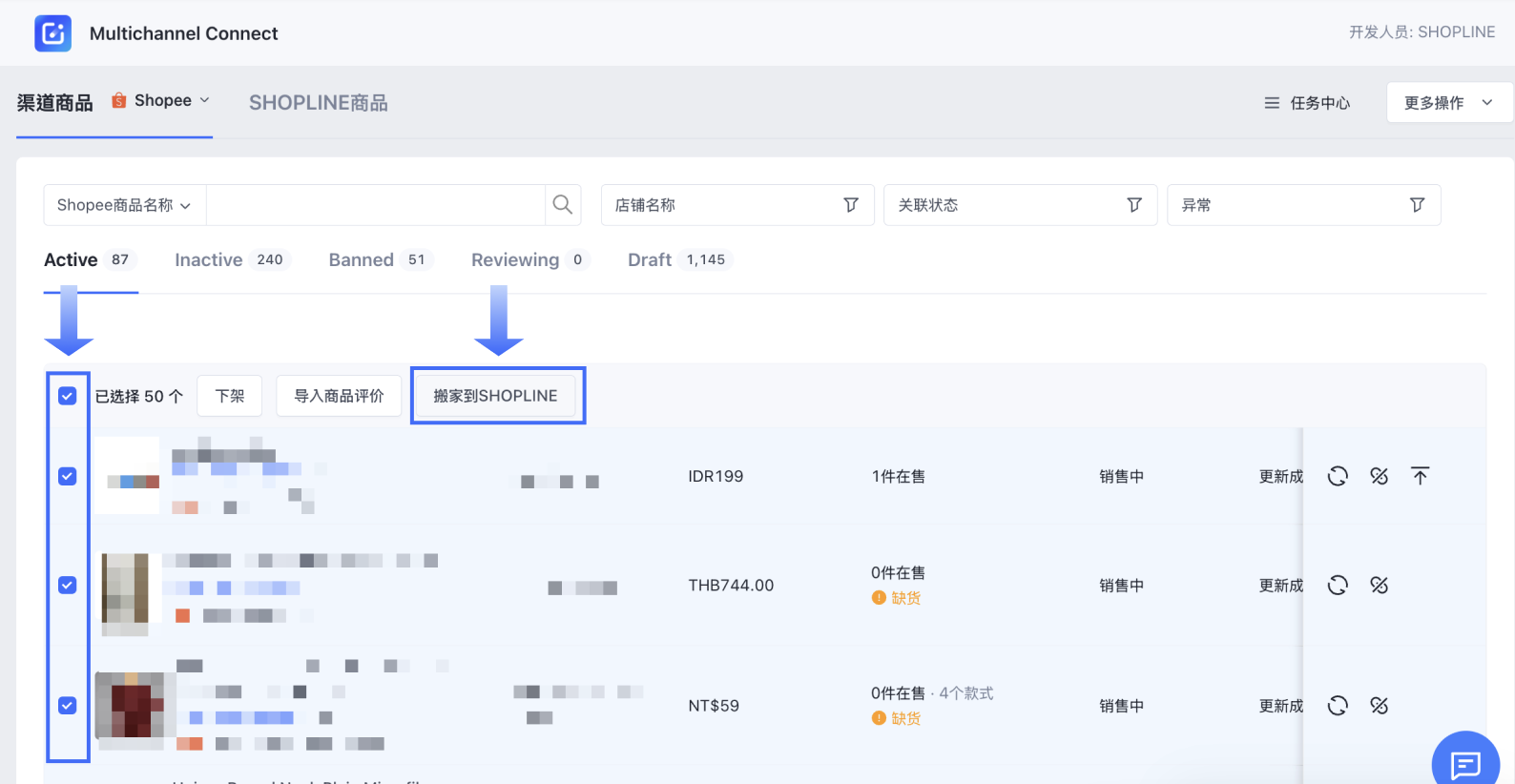Uncheck the NT$59 product checkbox
Viewport: 1515px width, 784px height.
(67, 706)
